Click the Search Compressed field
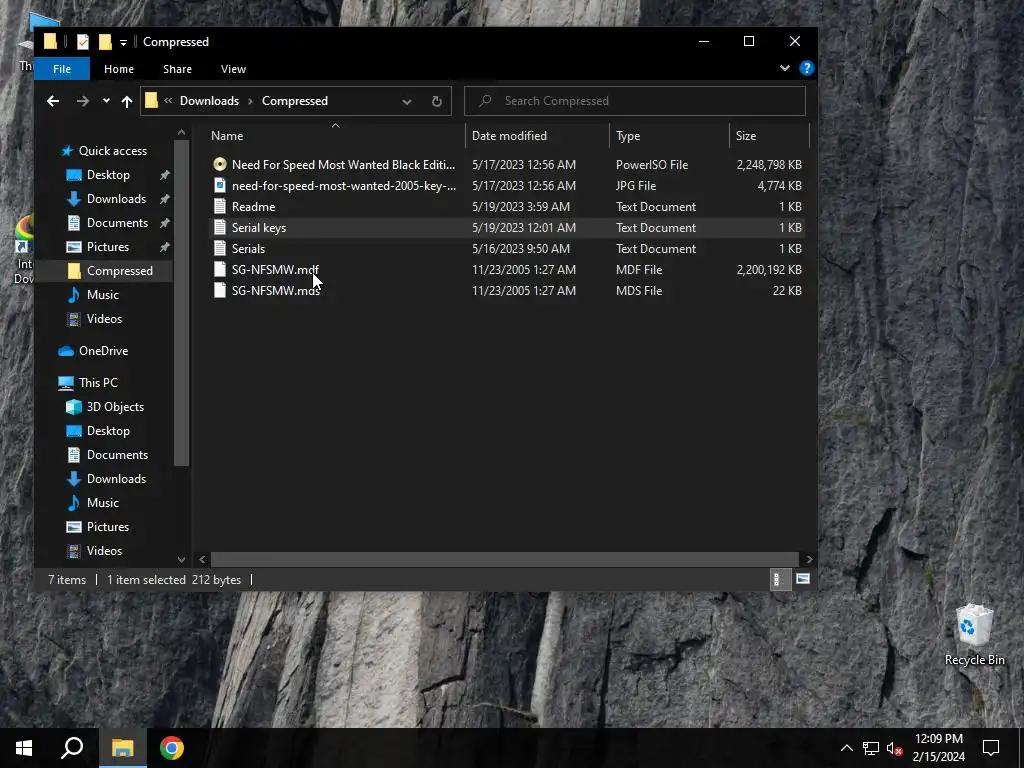This screenshot has height=768, width=1024. pyautogui.click(x=635, y=101)
